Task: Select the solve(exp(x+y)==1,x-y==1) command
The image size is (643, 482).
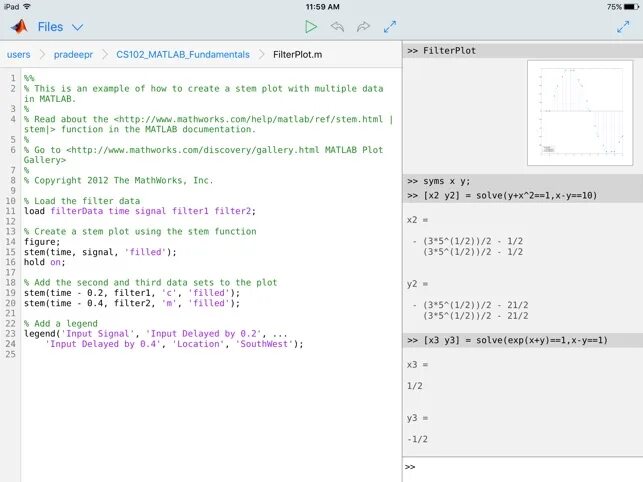Action: pos(523,340)
